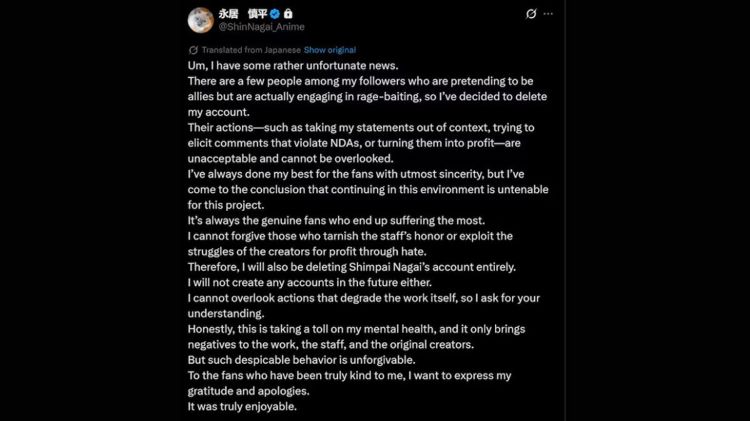Click the 'Show original' link
750x421 pixels.
click(x=330, y=49)
